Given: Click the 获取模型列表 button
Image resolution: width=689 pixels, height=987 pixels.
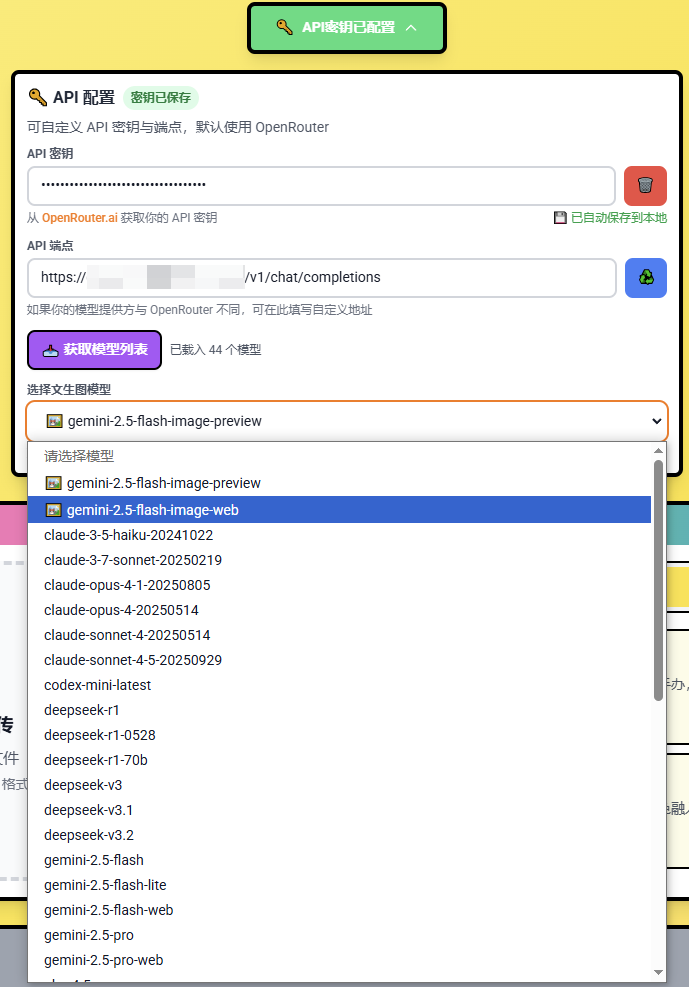Looking at the screenshot, I should 95,350.
